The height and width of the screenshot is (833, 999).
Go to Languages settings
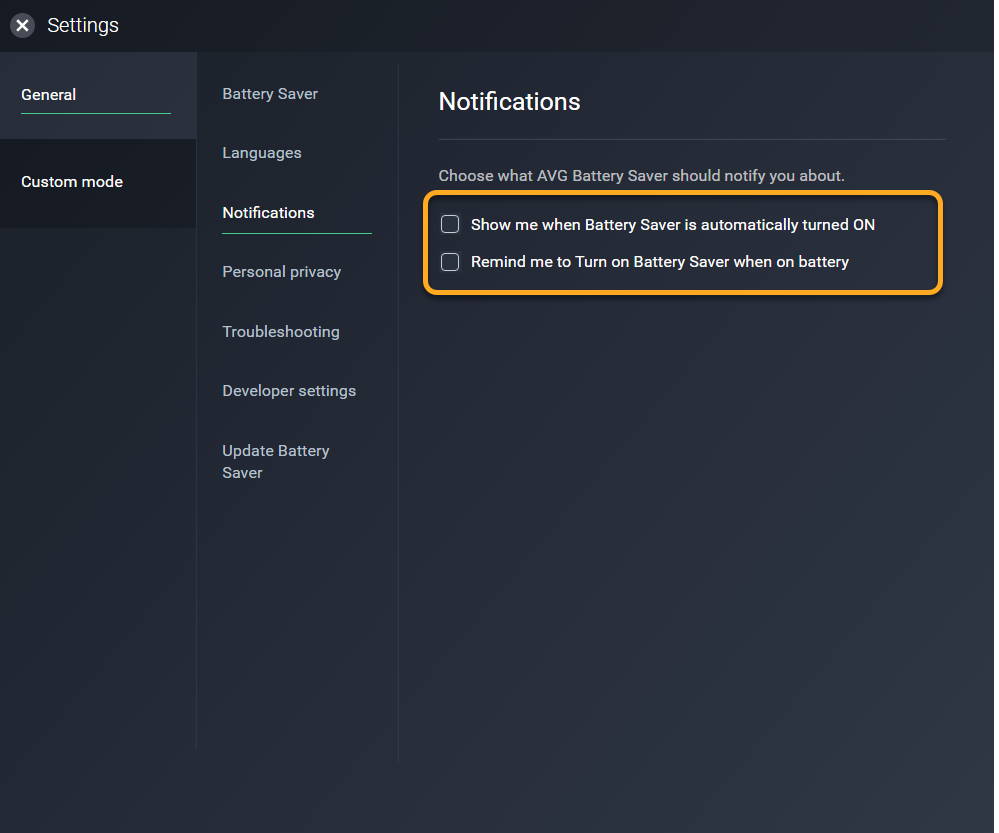coord(262,153)
